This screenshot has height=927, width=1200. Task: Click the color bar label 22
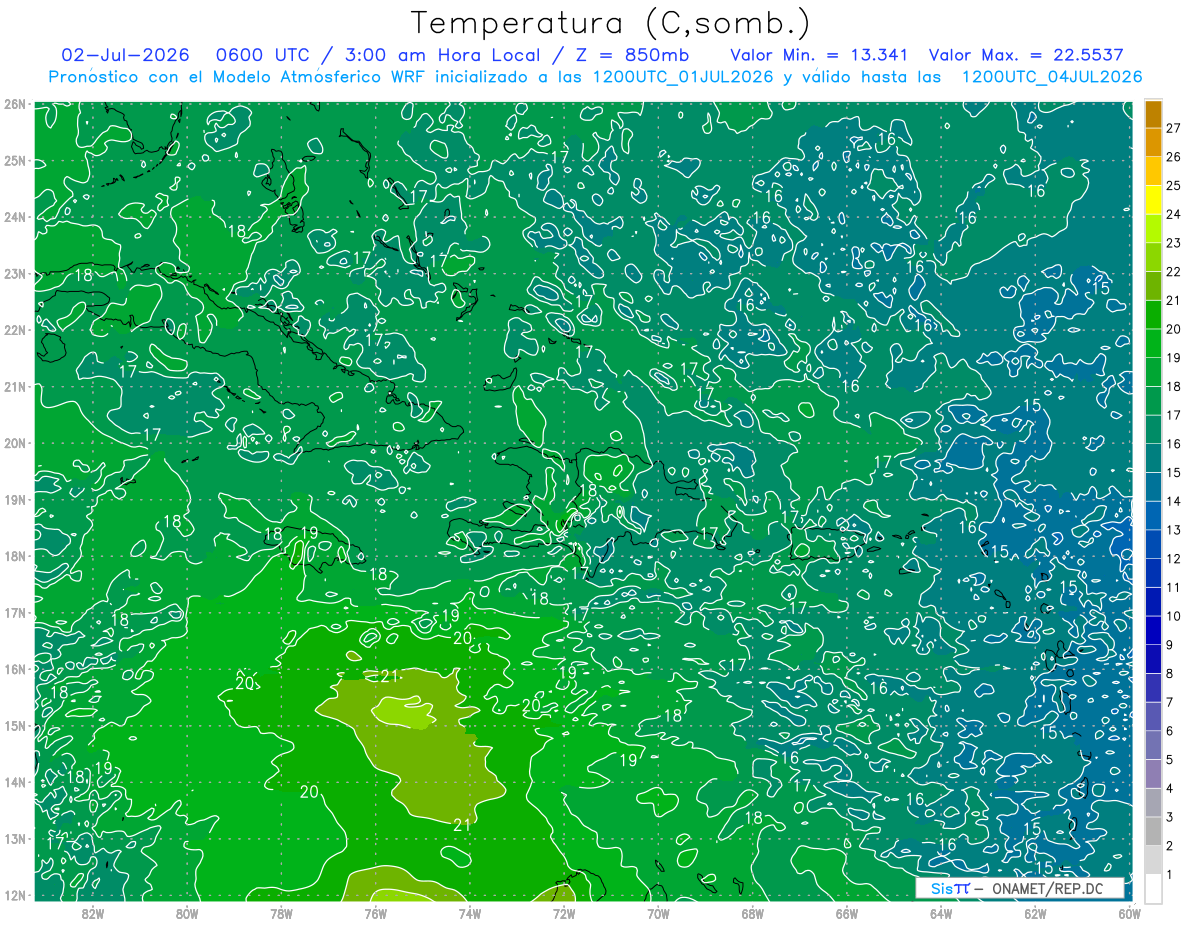pyautogui.click(x=1173, y=271)
